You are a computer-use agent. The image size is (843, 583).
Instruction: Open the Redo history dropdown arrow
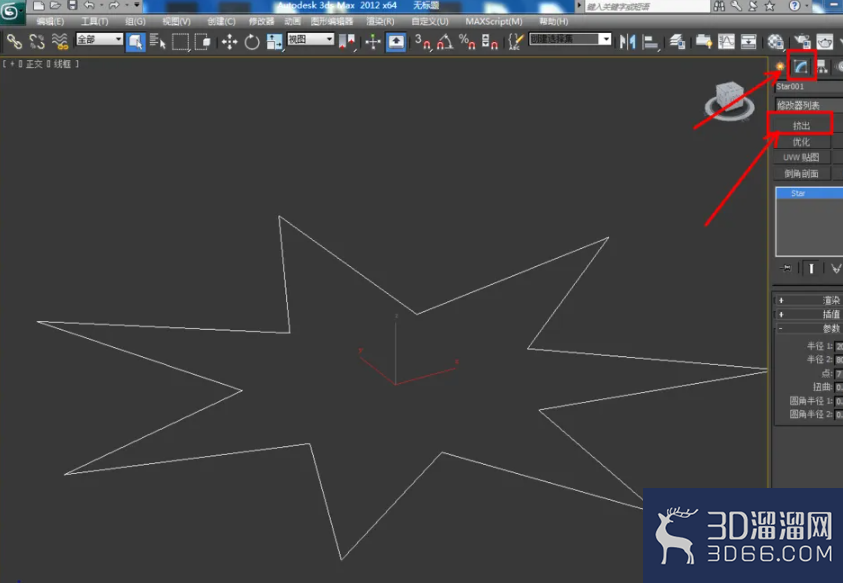click(126, 6)
